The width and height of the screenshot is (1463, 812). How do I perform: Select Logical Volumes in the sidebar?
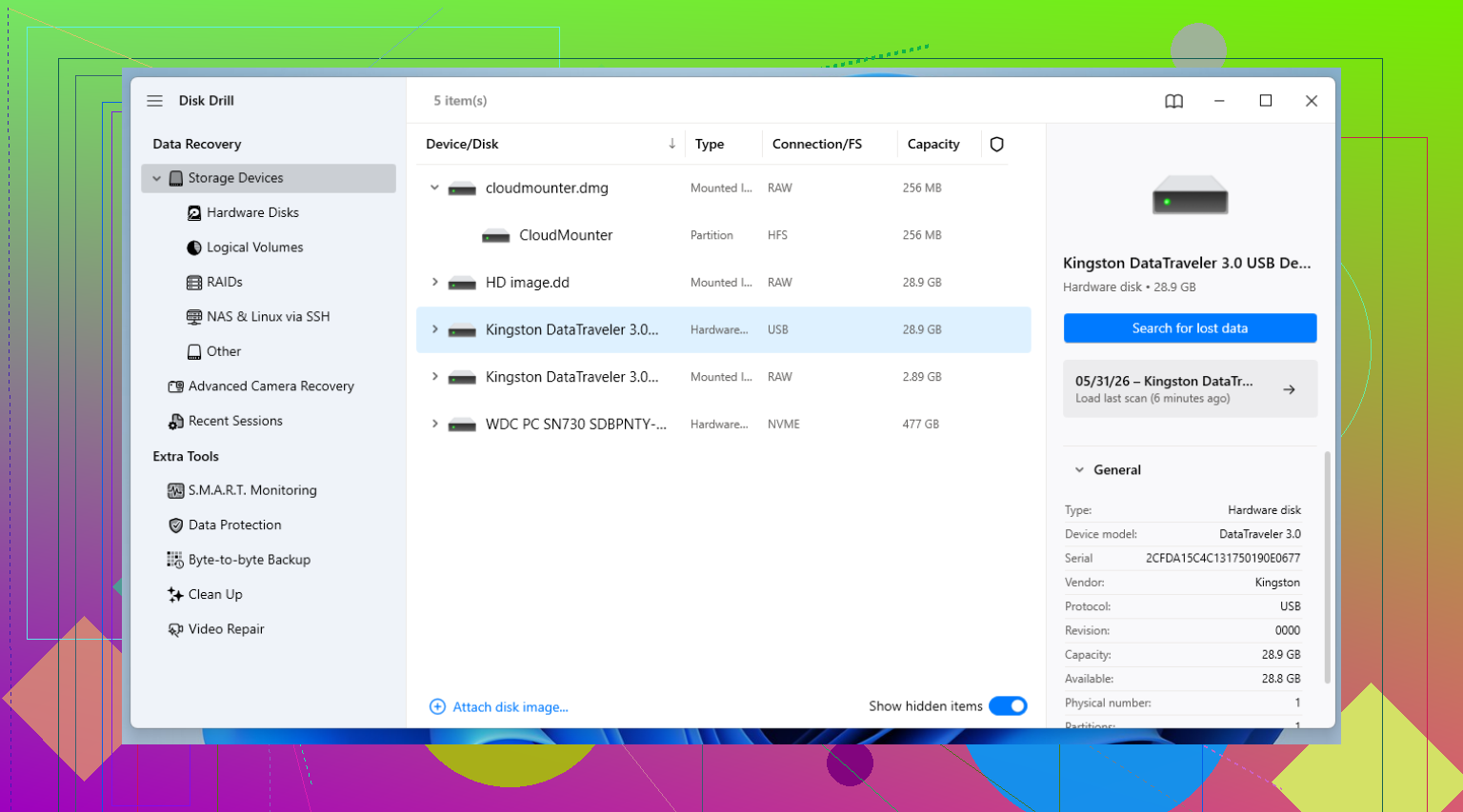(x=254, y=248)
